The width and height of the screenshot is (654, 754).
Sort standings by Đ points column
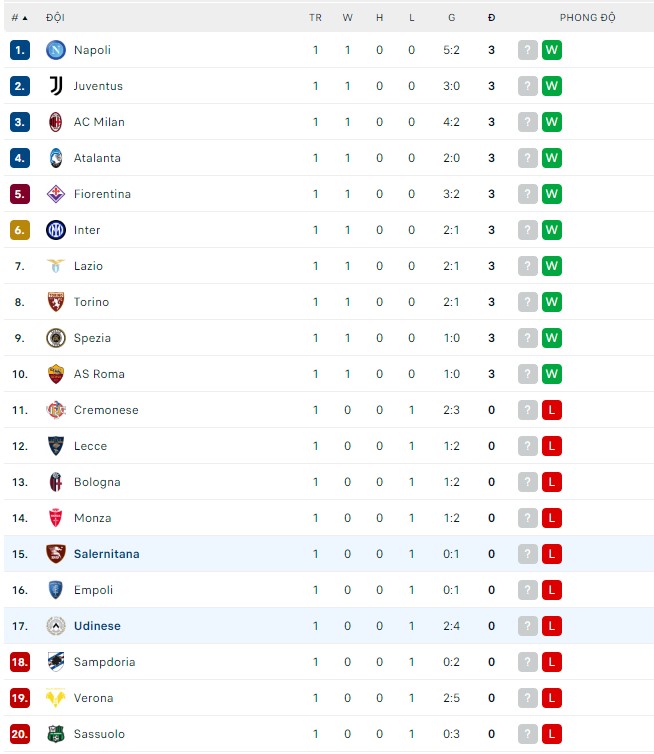point(491,18)
